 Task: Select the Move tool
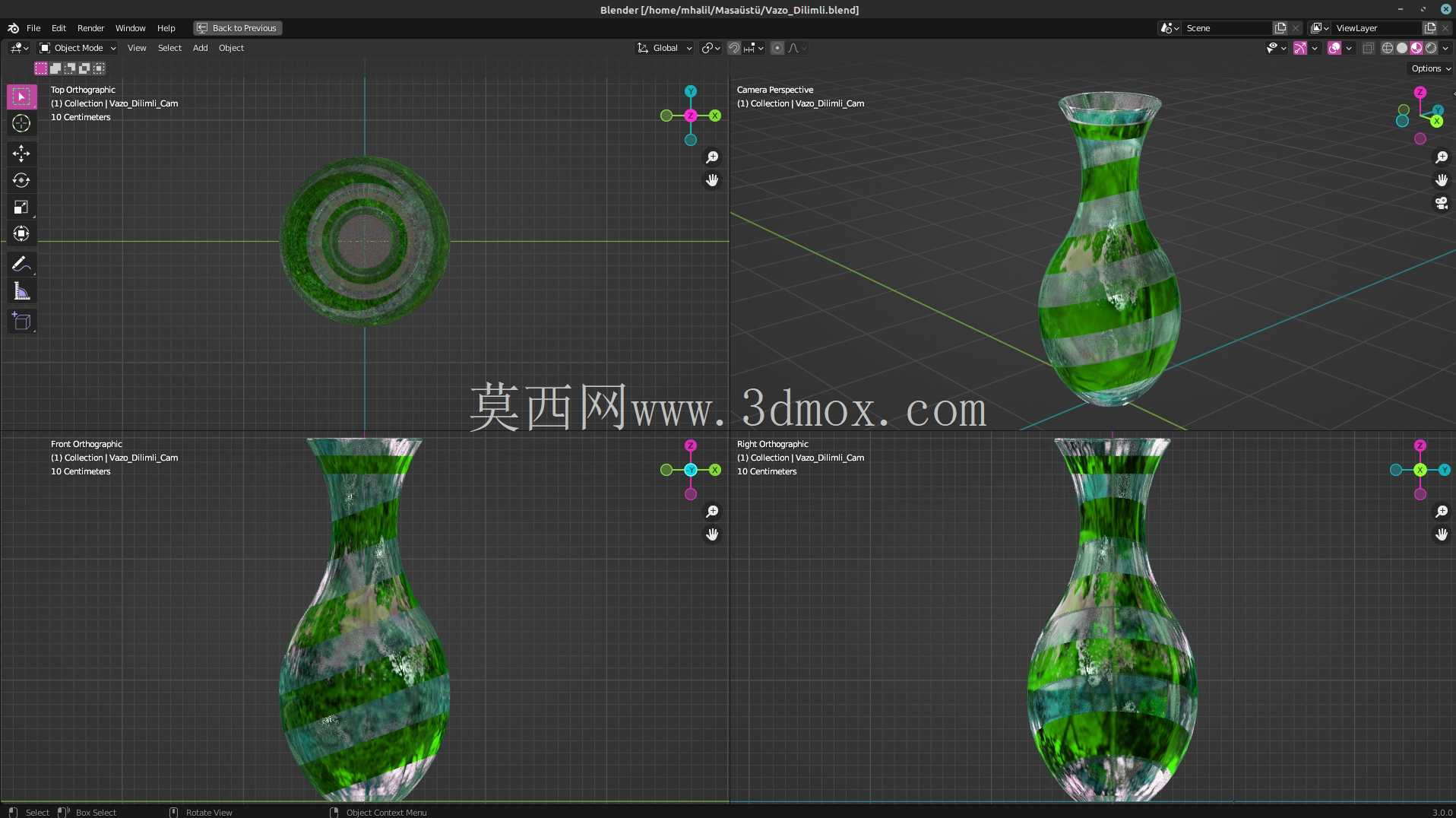click(x=21, y=154)
